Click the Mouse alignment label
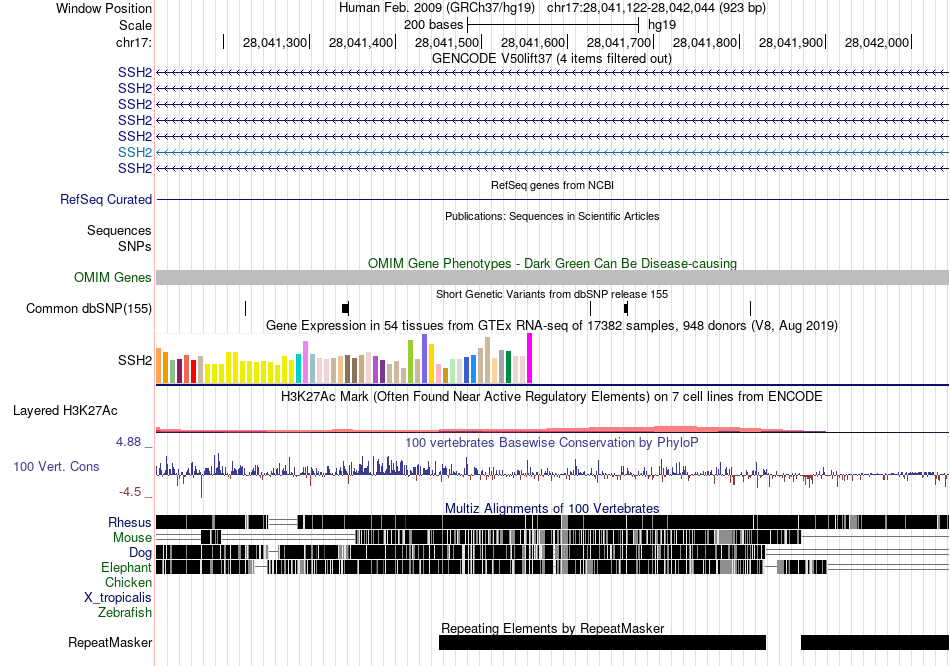The image size is (950, 666). coord(132,538)
